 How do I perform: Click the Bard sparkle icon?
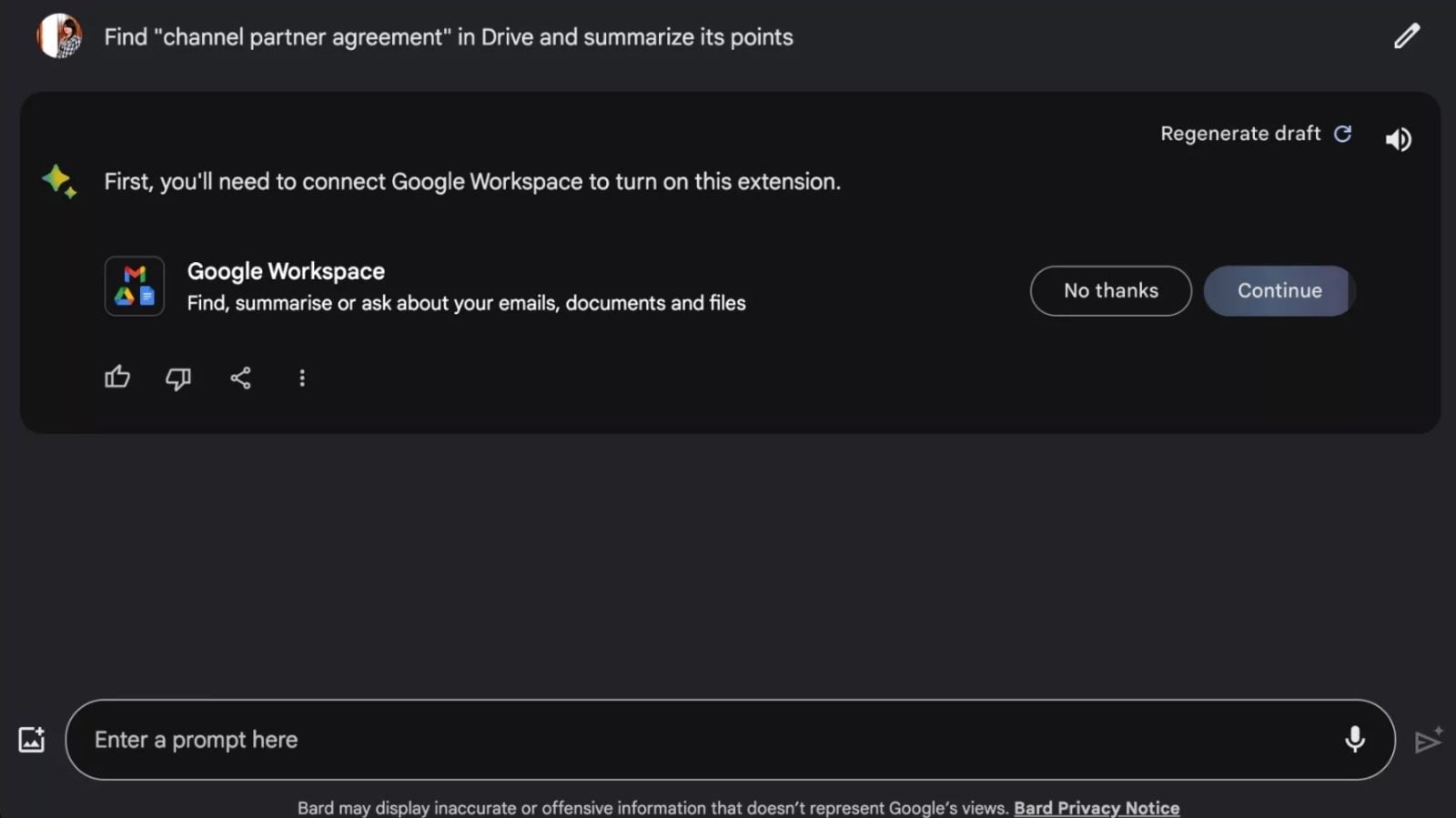pos(59,181)
